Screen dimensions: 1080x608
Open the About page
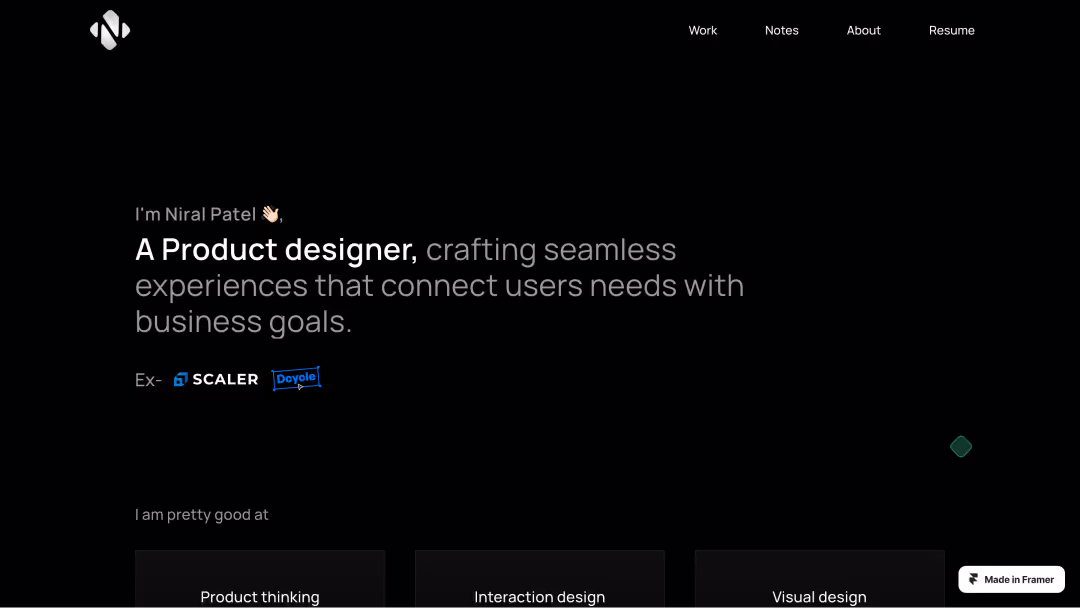point(863,30)
